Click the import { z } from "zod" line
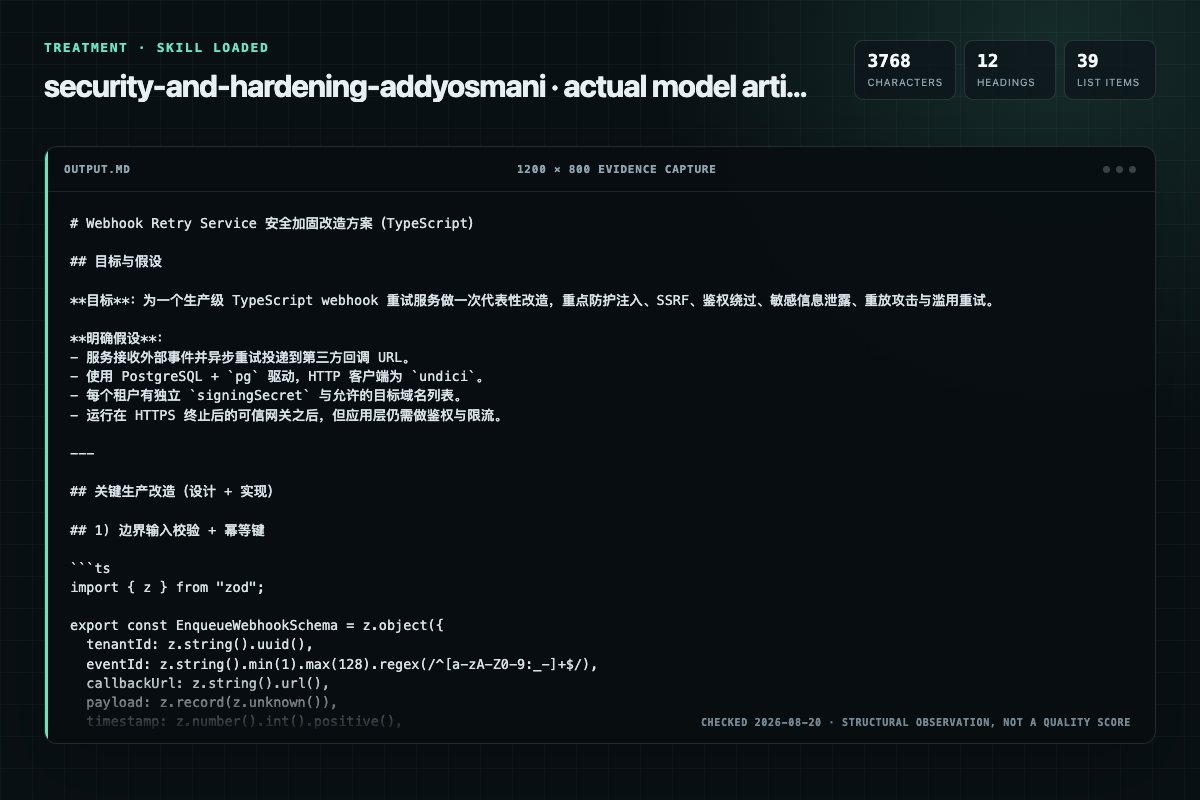This screenshot has height=800, width=1200. click(x=167, y=587)
